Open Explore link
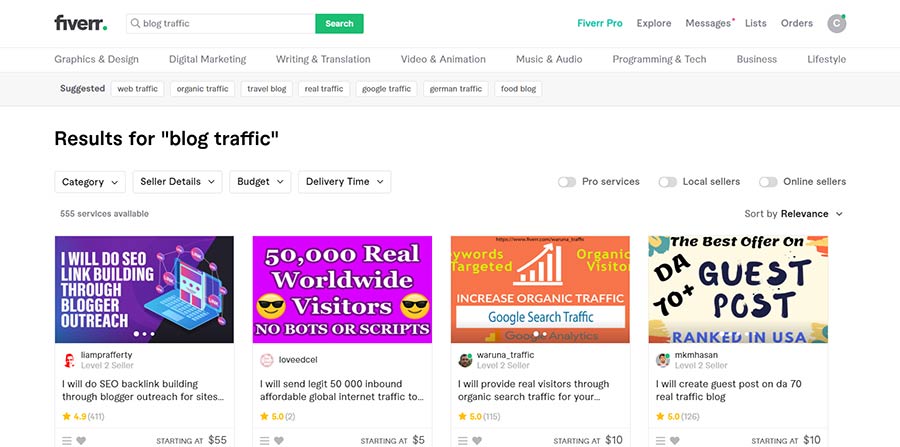This screenshot has height=447, width=900. (654, 24)
